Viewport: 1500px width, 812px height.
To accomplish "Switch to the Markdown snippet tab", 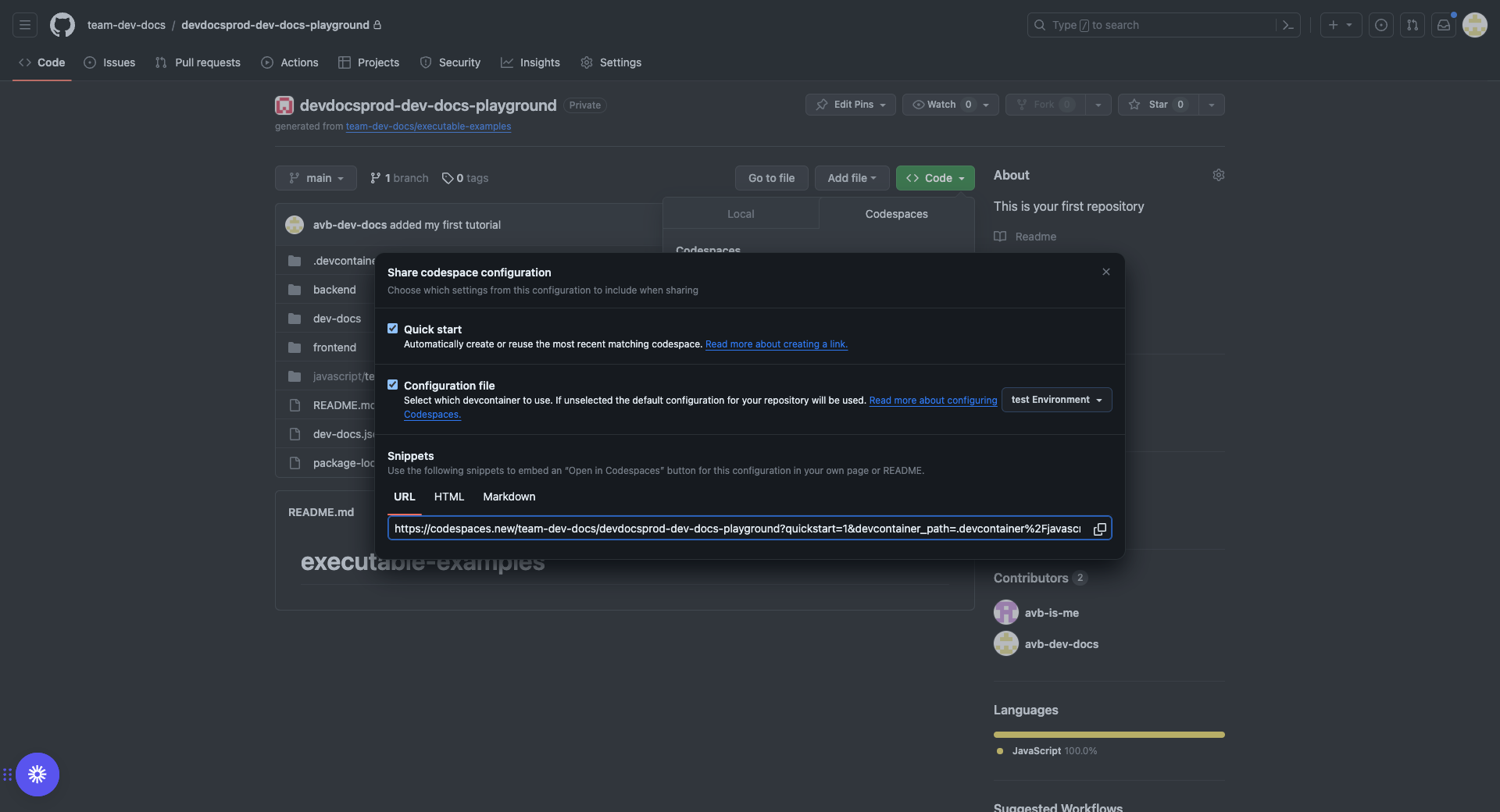I will pos(509,497).
